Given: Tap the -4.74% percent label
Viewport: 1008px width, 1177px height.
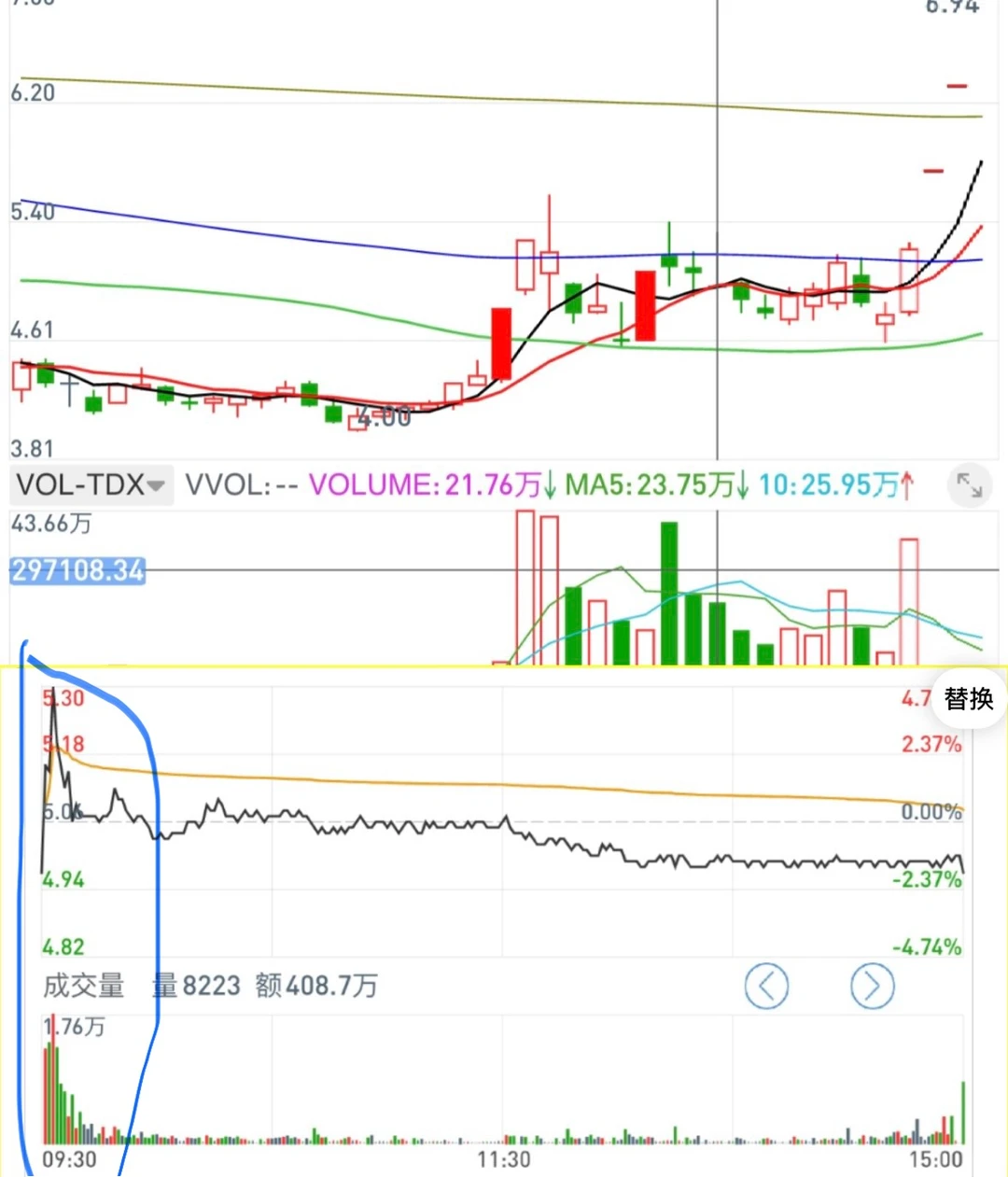Looking at the screenshot, I should click(x=927, y=947).
